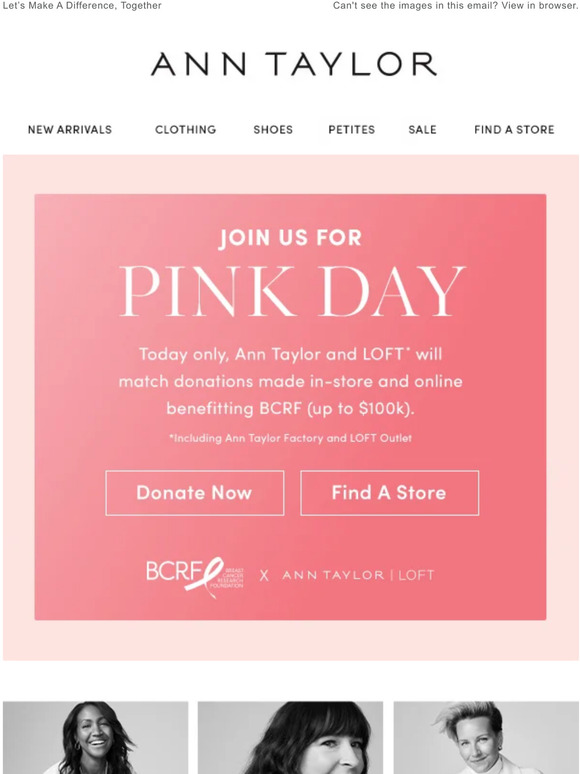Open the photo of the short-haired blonde woman
Image resolution: width=580 pixels, height=774 pixels.
point(486,737)
